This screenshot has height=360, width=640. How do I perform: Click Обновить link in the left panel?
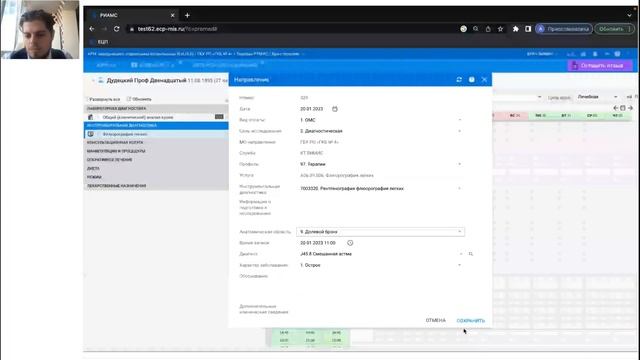pyautogui.click(x=139, y=99)
